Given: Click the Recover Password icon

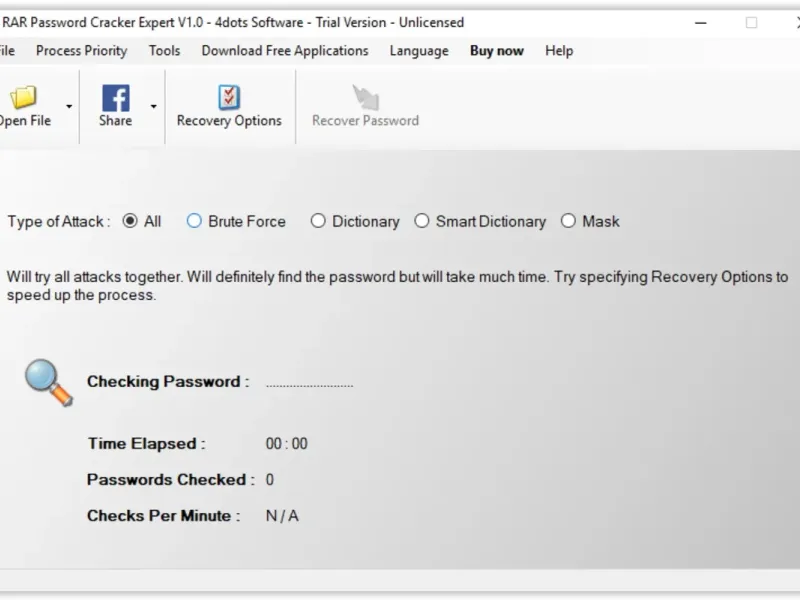Looking at the screenshot, I should [x=365, y=98].
